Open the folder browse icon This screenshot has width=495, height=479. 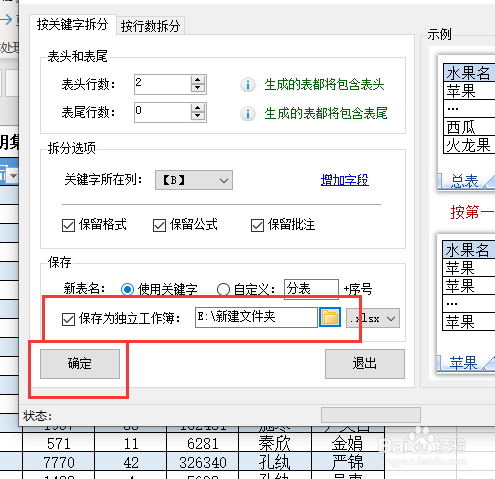click(x=330, y=317)
